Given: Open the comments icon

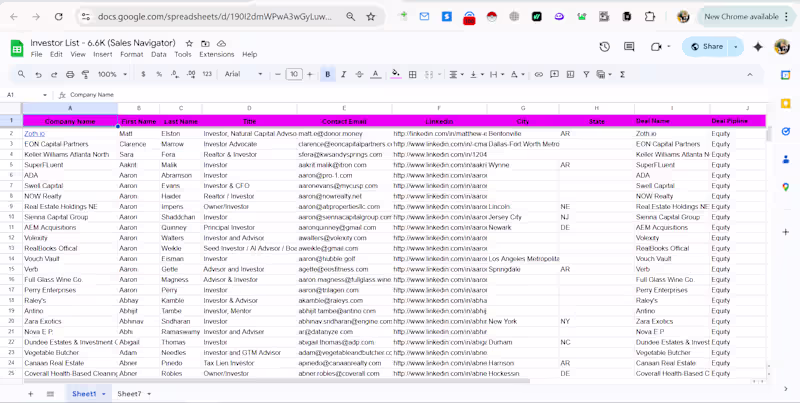Looking at the screenshot, I should [629, 47].
